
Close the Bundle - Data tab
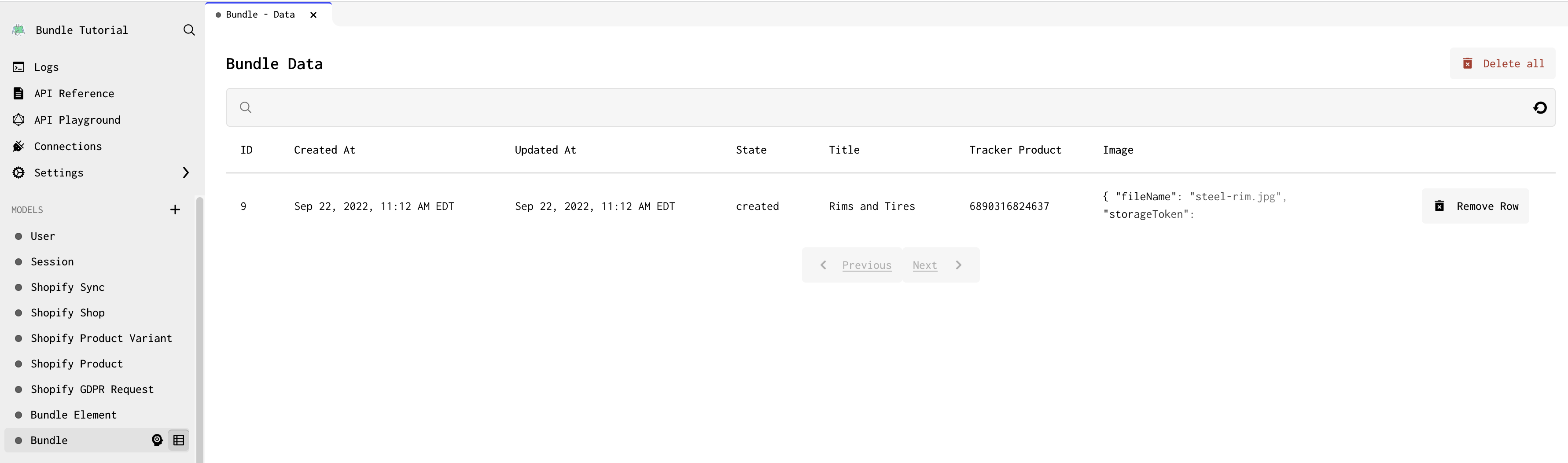[x=313, y=15]
